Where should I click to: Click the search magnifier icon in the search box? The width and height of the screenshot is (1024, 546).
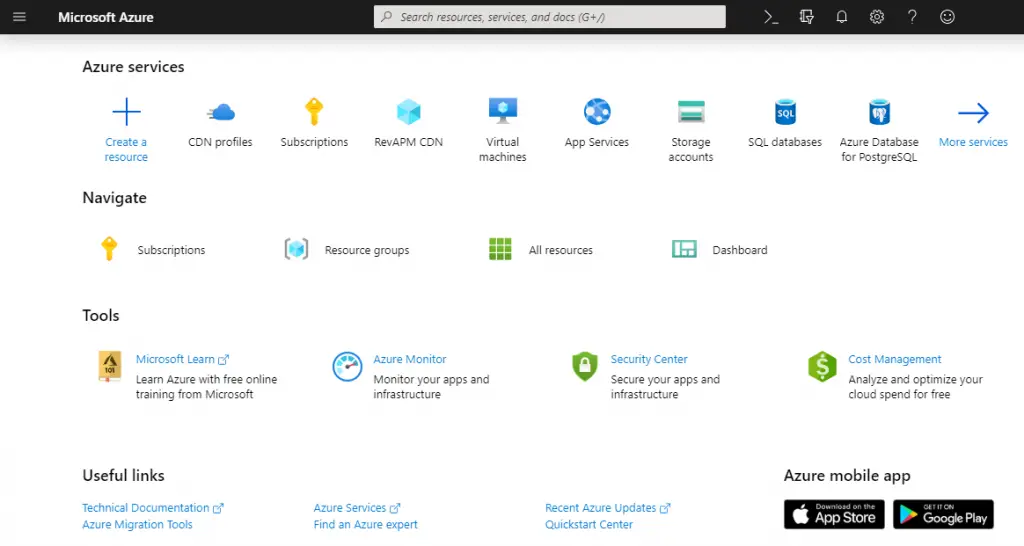[x=387, y=16]
